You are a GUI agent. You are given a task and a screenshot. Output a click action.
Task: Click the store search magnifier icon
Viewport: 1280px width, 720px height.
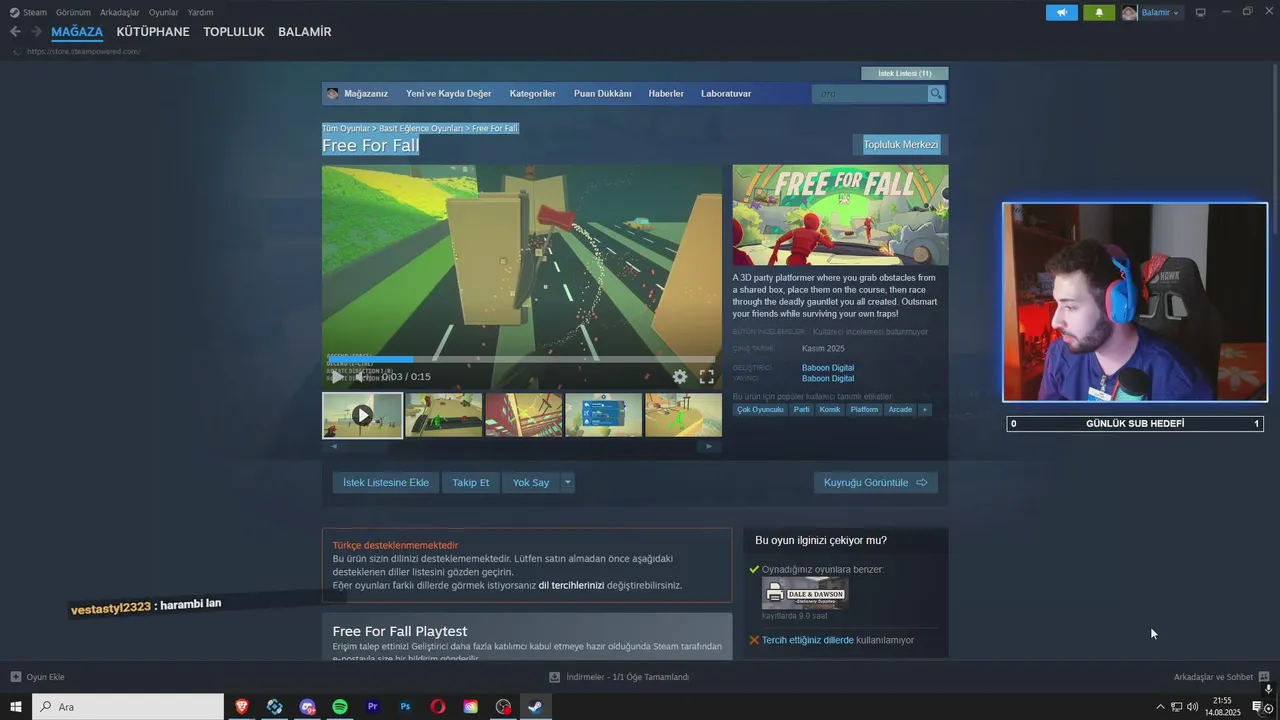[936, 94]
